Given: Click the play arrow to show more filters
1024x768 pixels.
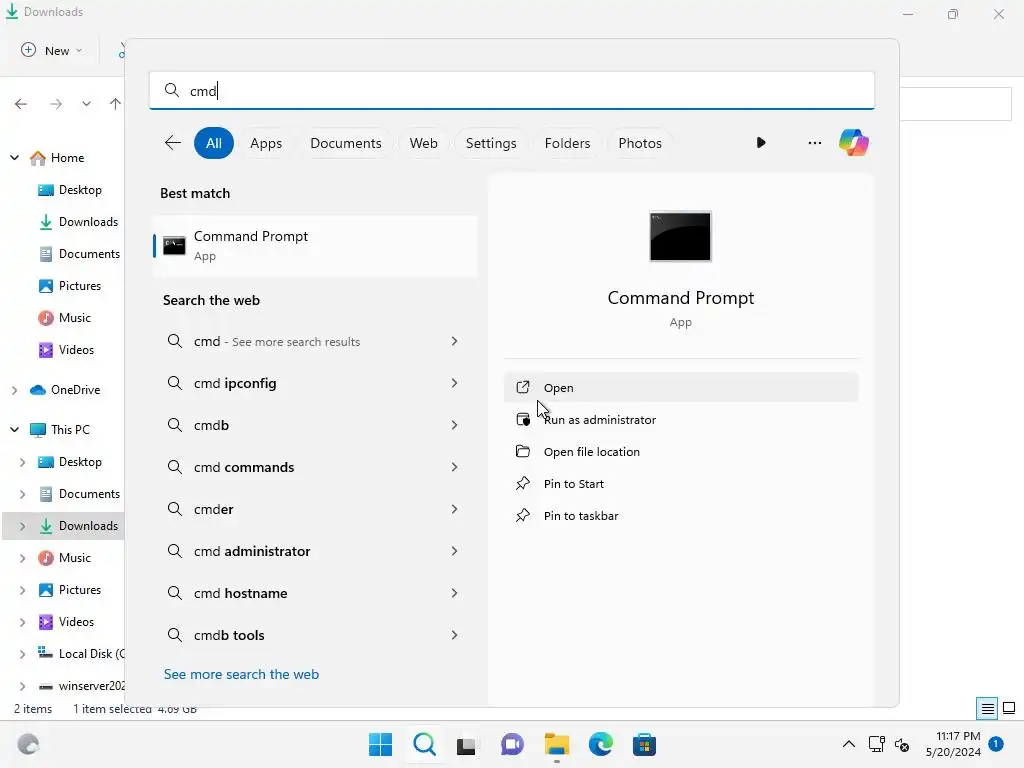Looking at the screenshot, I should coord(761,142).
